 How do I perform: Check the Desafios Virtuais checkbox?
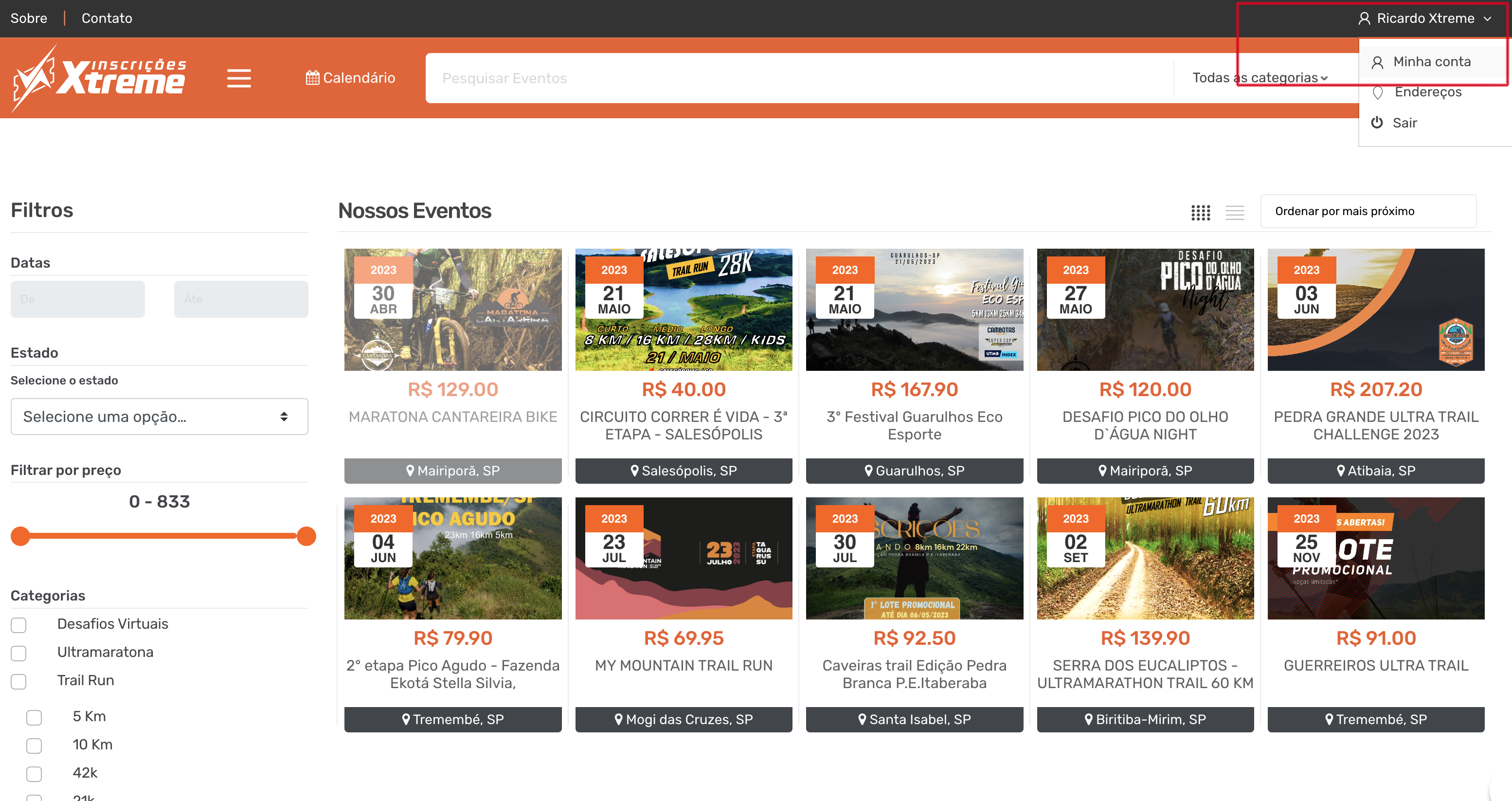(19, 625)
